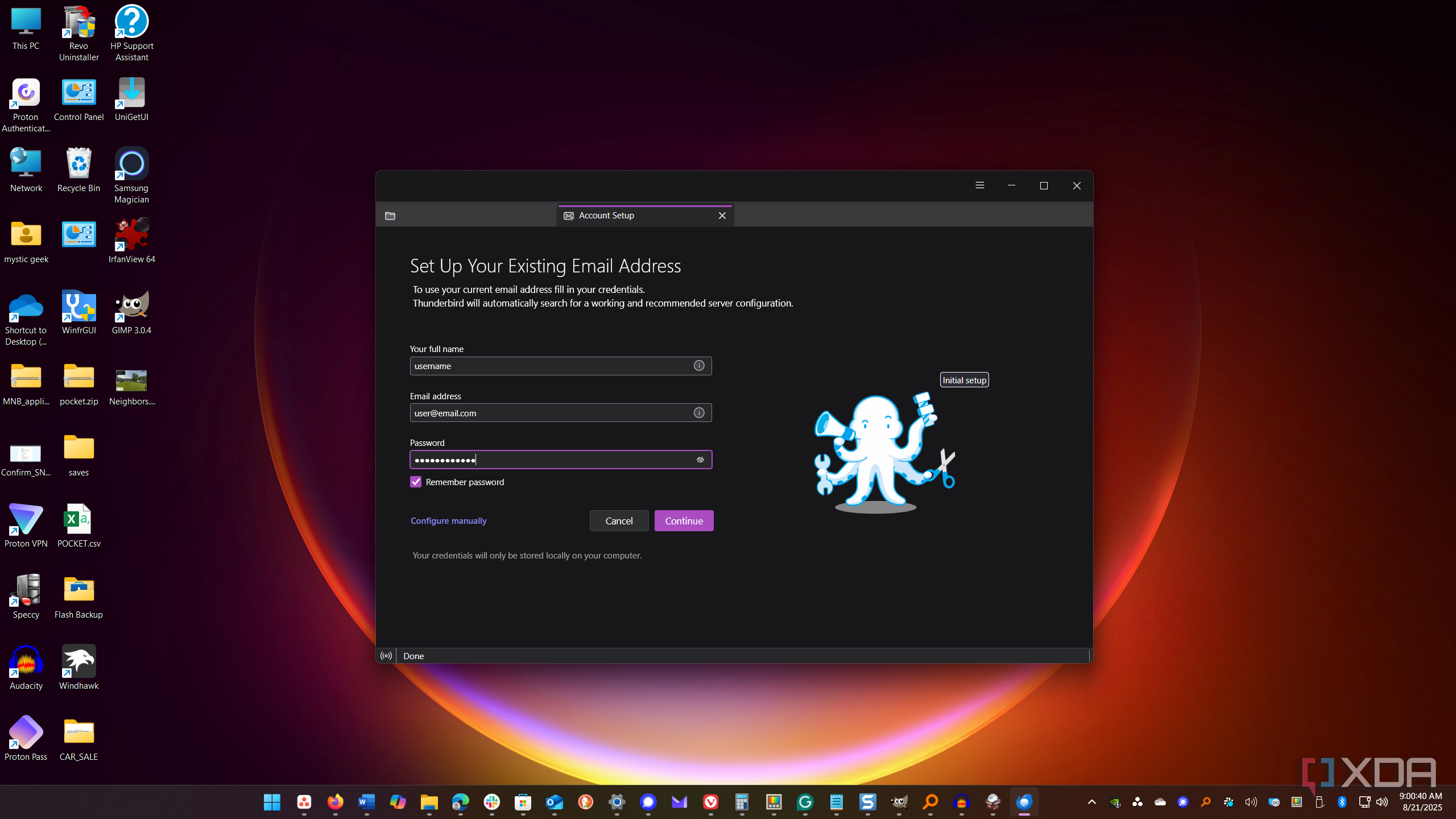
Task: Click the Your full name input field
Action: pyautogui.click(x=561, y=366)
